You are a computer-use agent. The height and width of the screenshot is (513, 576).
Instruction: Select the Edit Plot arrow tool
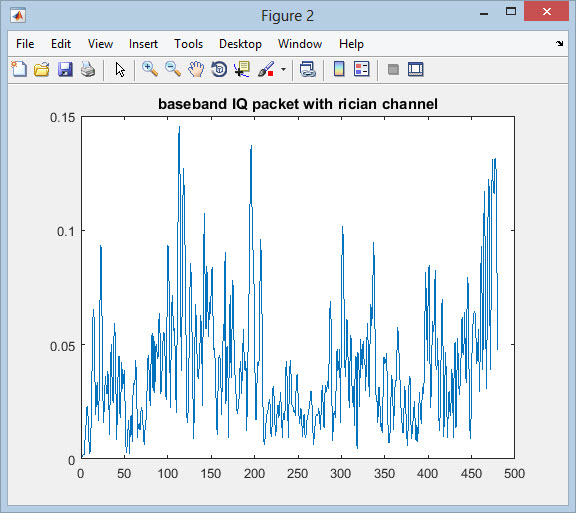click(120, 69)
